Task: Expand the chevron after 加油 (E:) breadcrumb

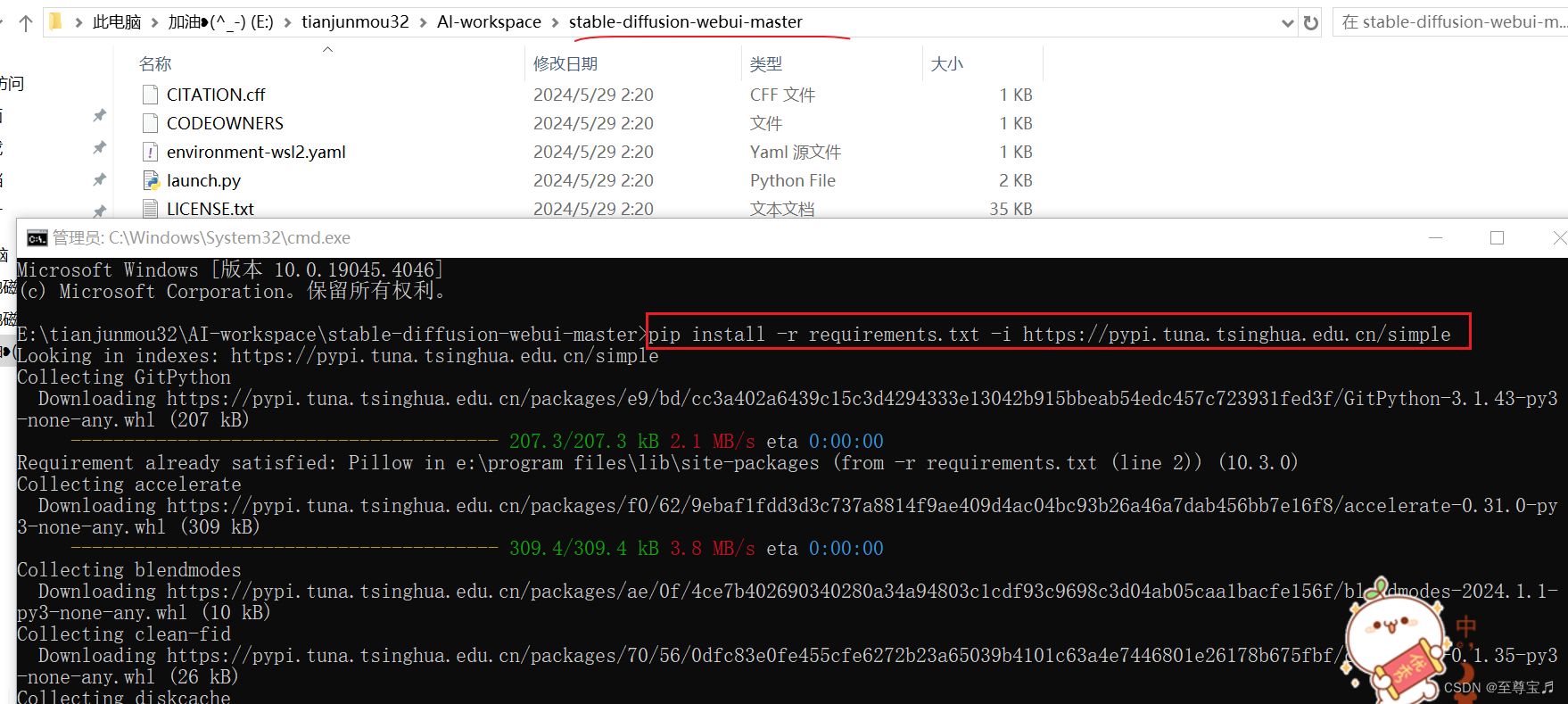Action: pyautogui.click(x=287, y=22)
